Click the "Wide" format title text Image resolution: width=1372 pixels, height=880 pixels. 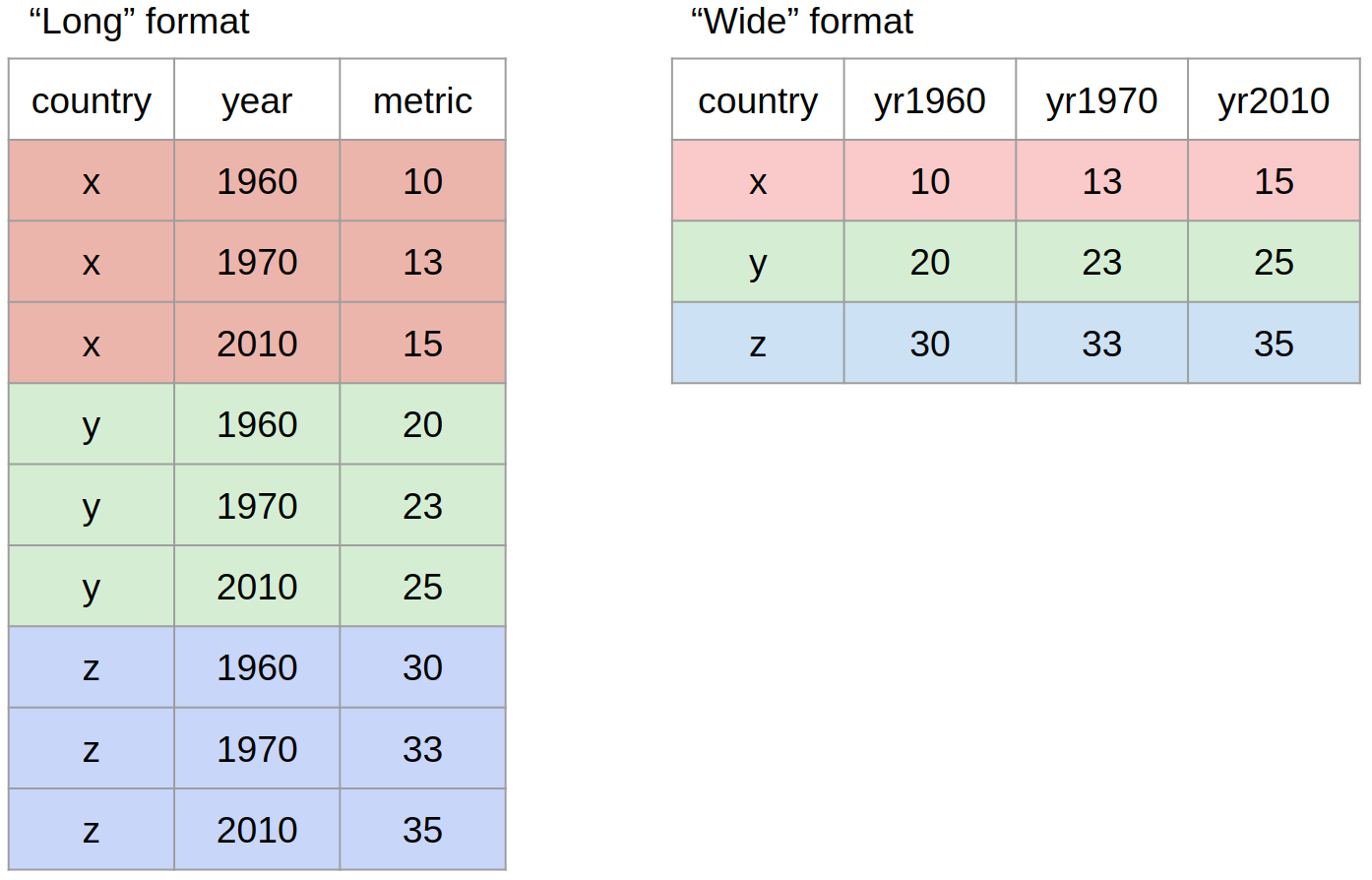click(x=801, y=22)
